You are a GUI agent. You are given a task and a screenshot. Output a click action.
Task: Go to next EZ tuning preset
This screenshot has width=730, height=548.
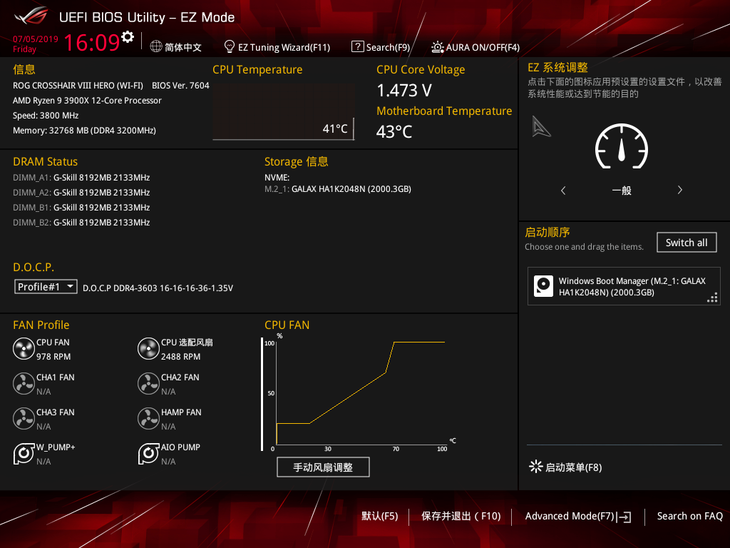click(680, 190)
